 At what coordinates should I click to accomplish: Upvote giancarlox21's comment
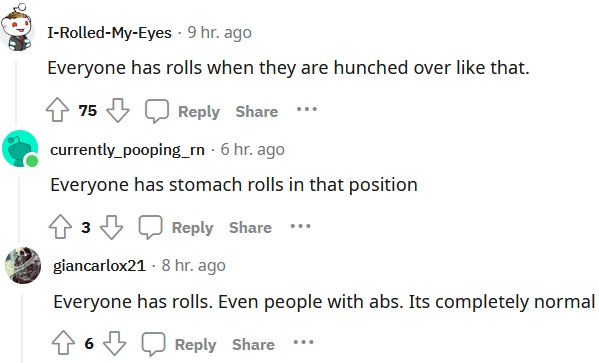coord(63,343)
